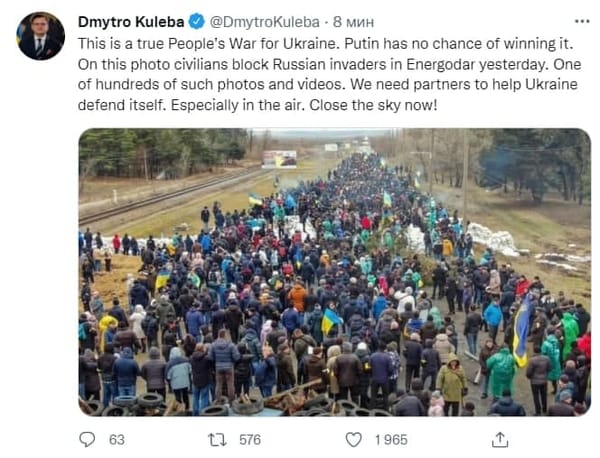Click the 1 965 likes count
Viewport: 600px width, 458px height.
click(x=391, y=440)
